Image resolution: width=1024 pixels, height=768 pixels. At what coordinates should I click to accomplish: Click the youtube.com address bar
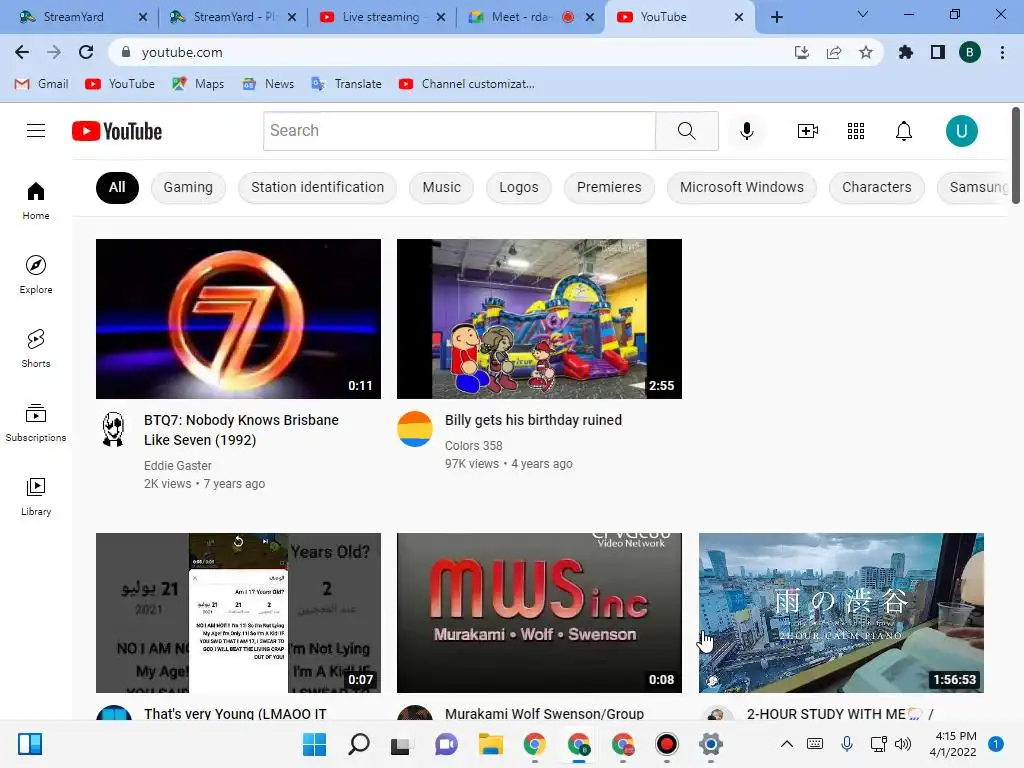click(451, 52)
